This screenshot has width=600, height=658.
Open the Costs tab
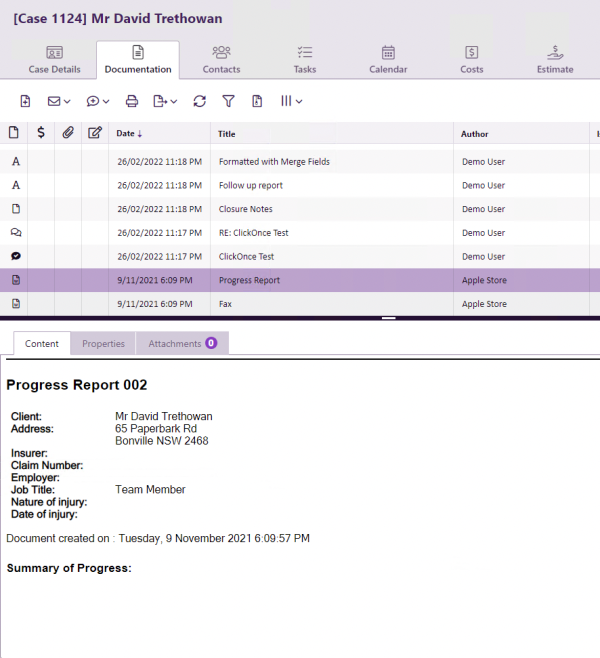click(x=472, y=60)
